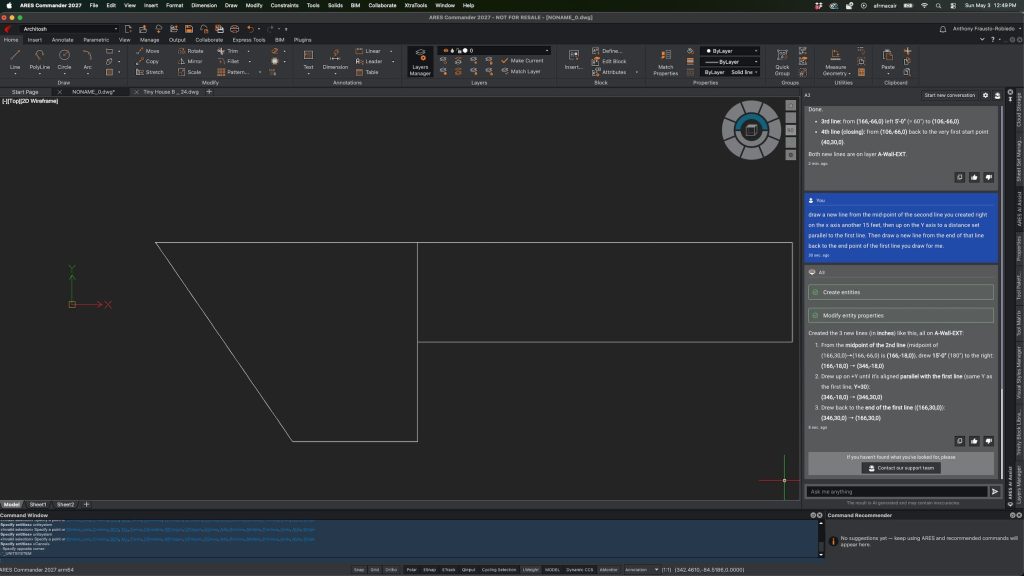Viewport: 1024px width, 576px height.
Task: Open the Layers Manager
Action: 420,62
